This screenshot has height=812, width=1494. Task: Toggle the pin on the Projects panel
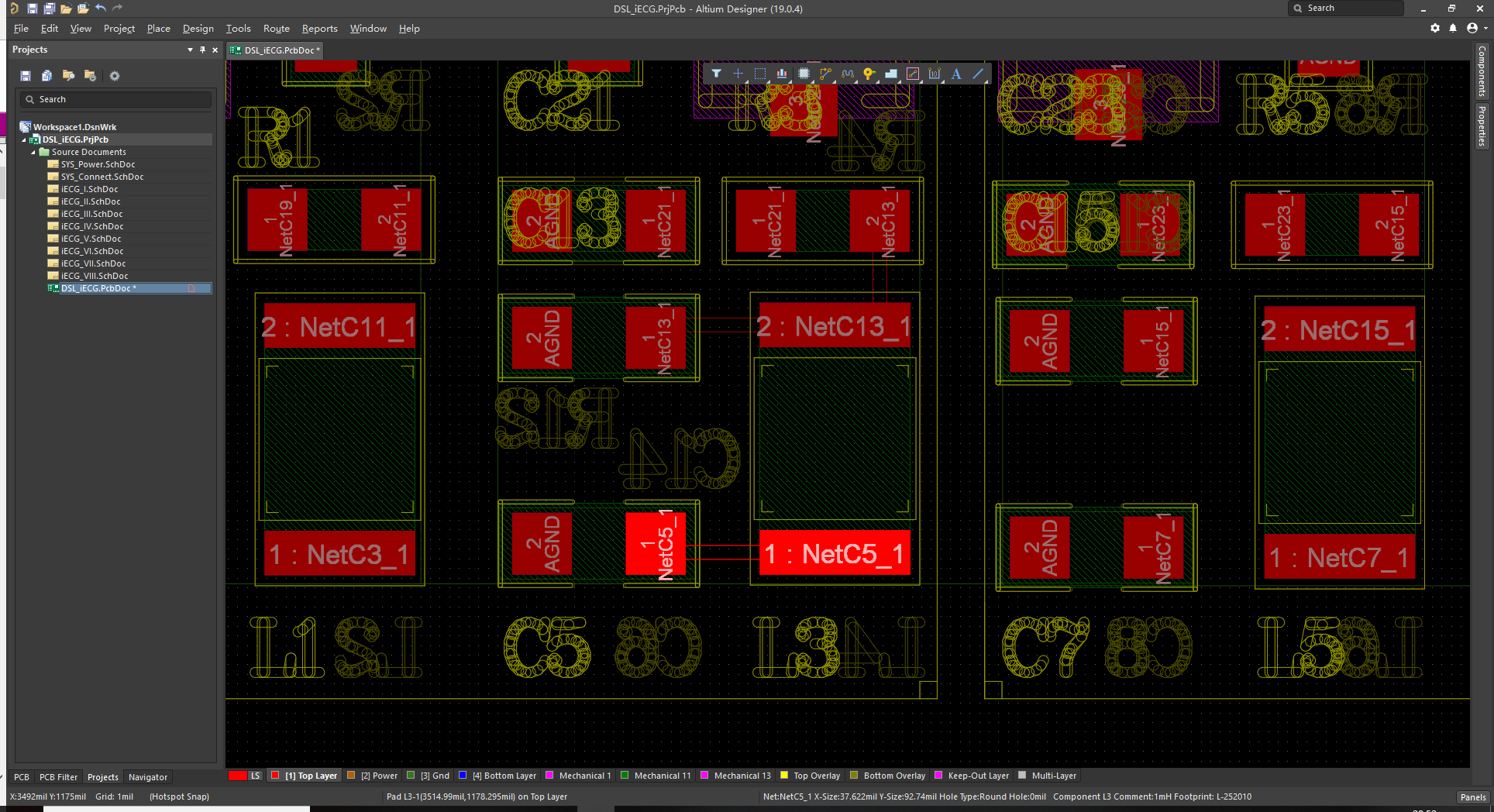coord(202,50)
